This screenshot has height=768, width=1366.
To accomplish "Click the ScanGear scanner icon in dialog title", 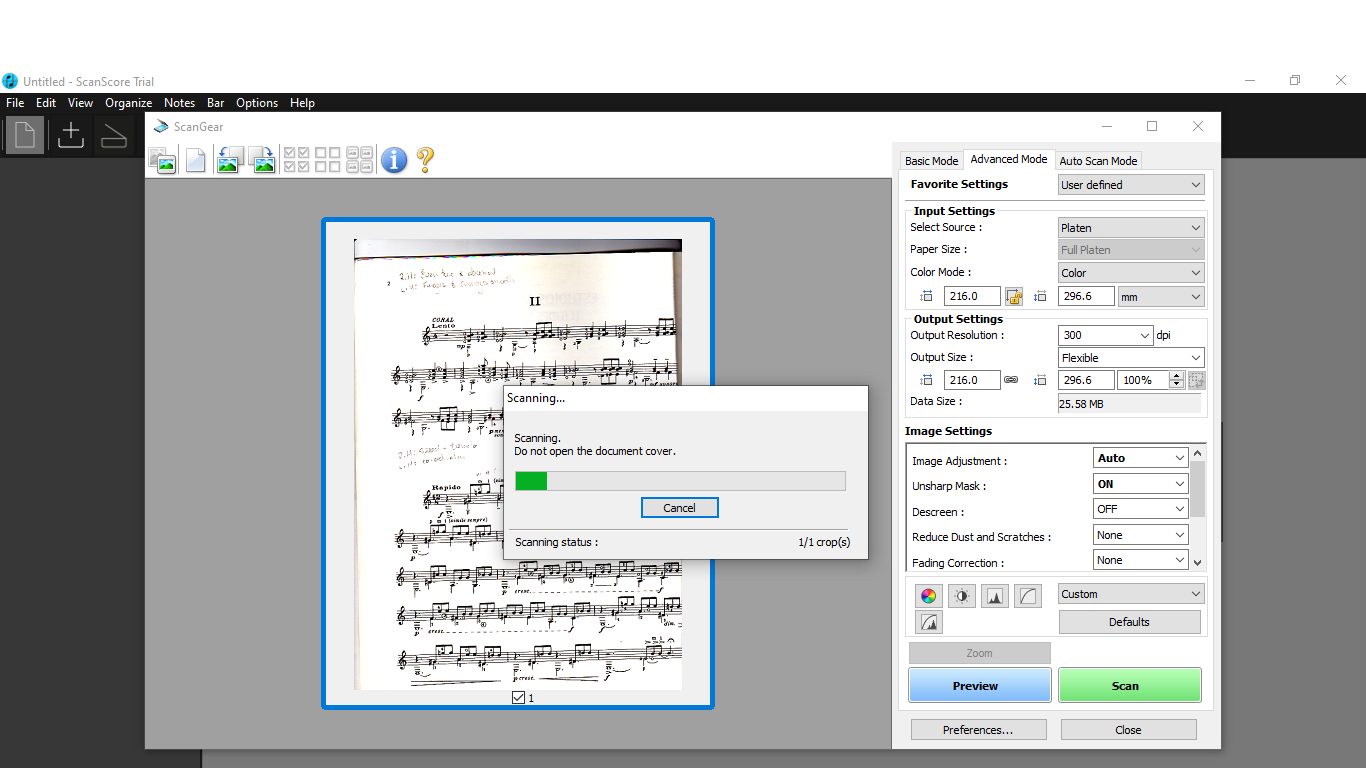I will [160, 127].
